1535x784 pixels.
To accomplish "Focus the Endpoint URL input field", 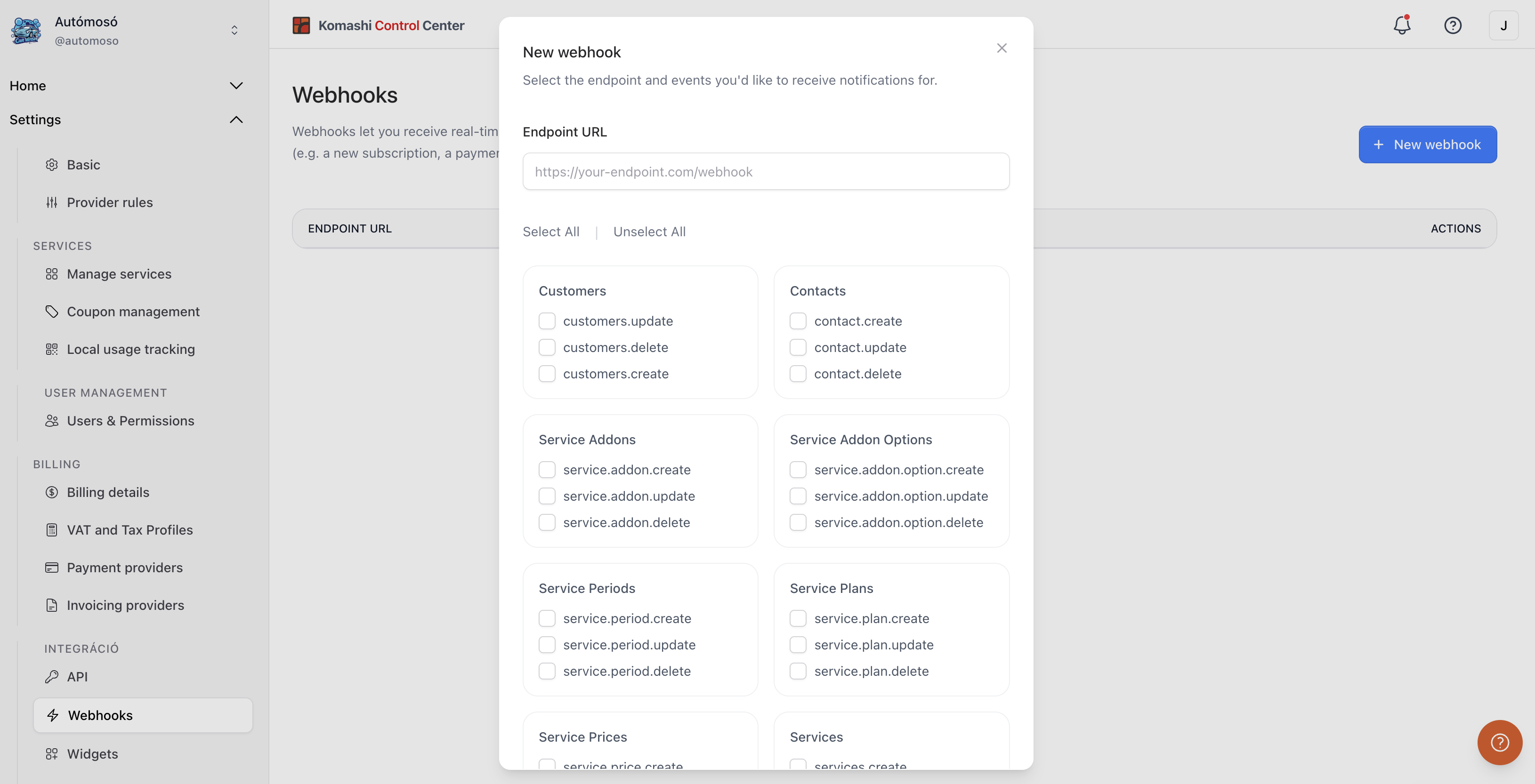I will point(766,172).
